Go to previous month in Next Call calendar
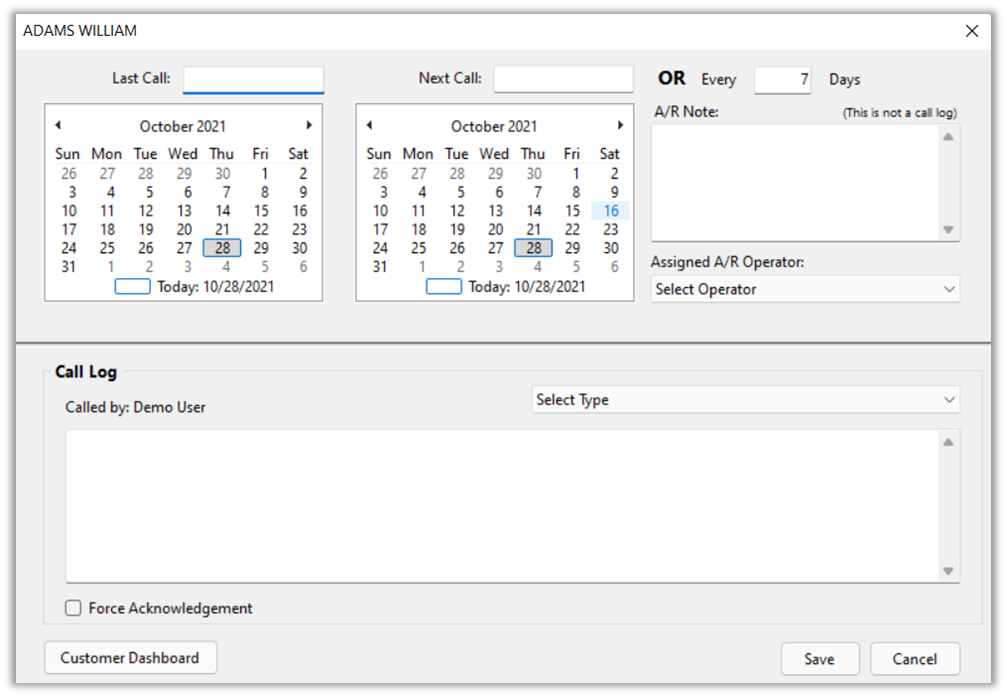The width and height of the screenshot is (1007, 697). [x=369, y=125]
